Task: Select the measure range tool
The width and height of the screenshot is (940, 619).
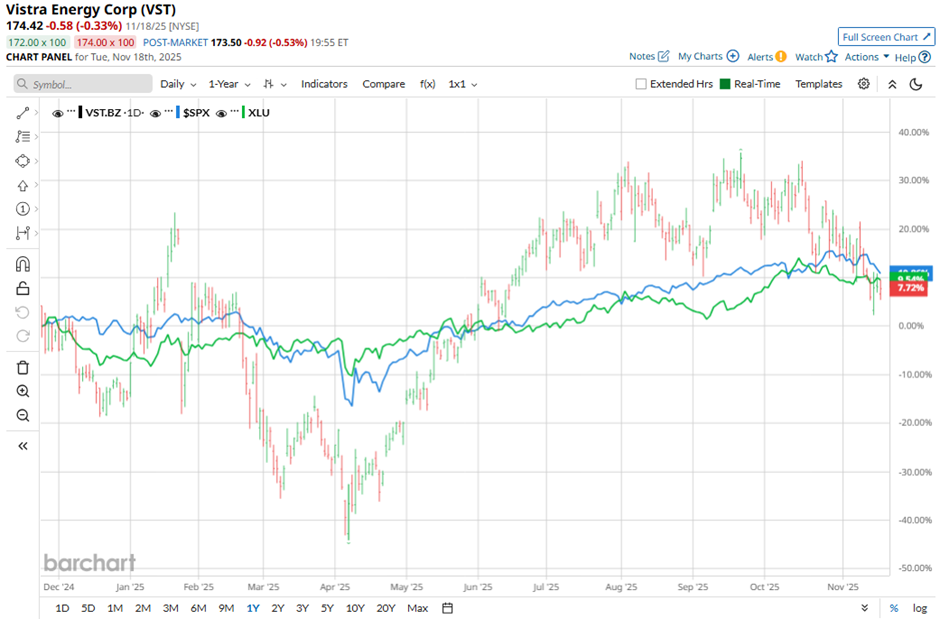Action: [22, 233]
